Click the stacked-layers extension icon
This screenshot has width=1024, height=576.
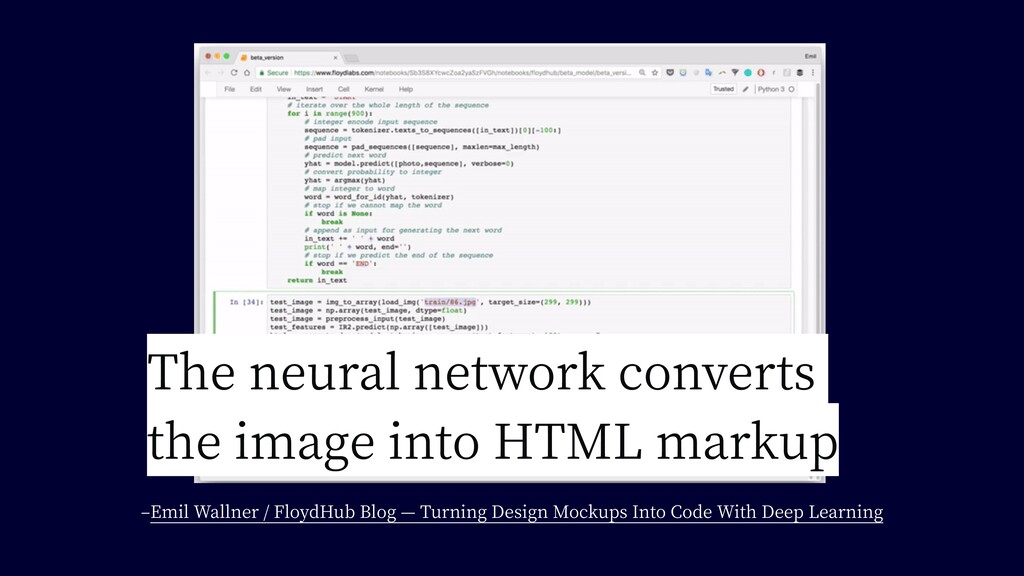[x=799, y=73]
